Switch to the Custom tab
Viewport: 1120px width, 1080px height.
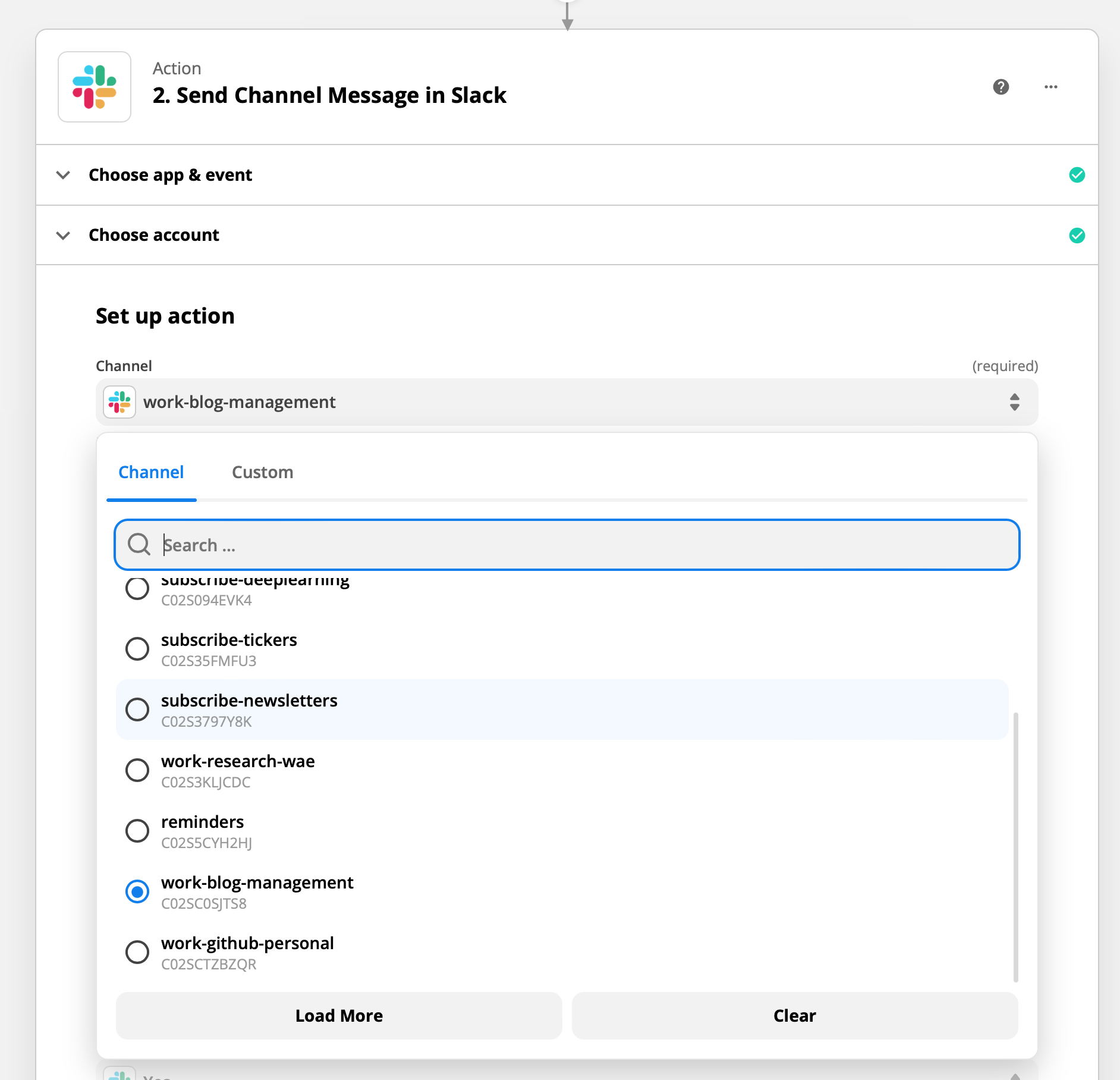(x=262, y=472)
